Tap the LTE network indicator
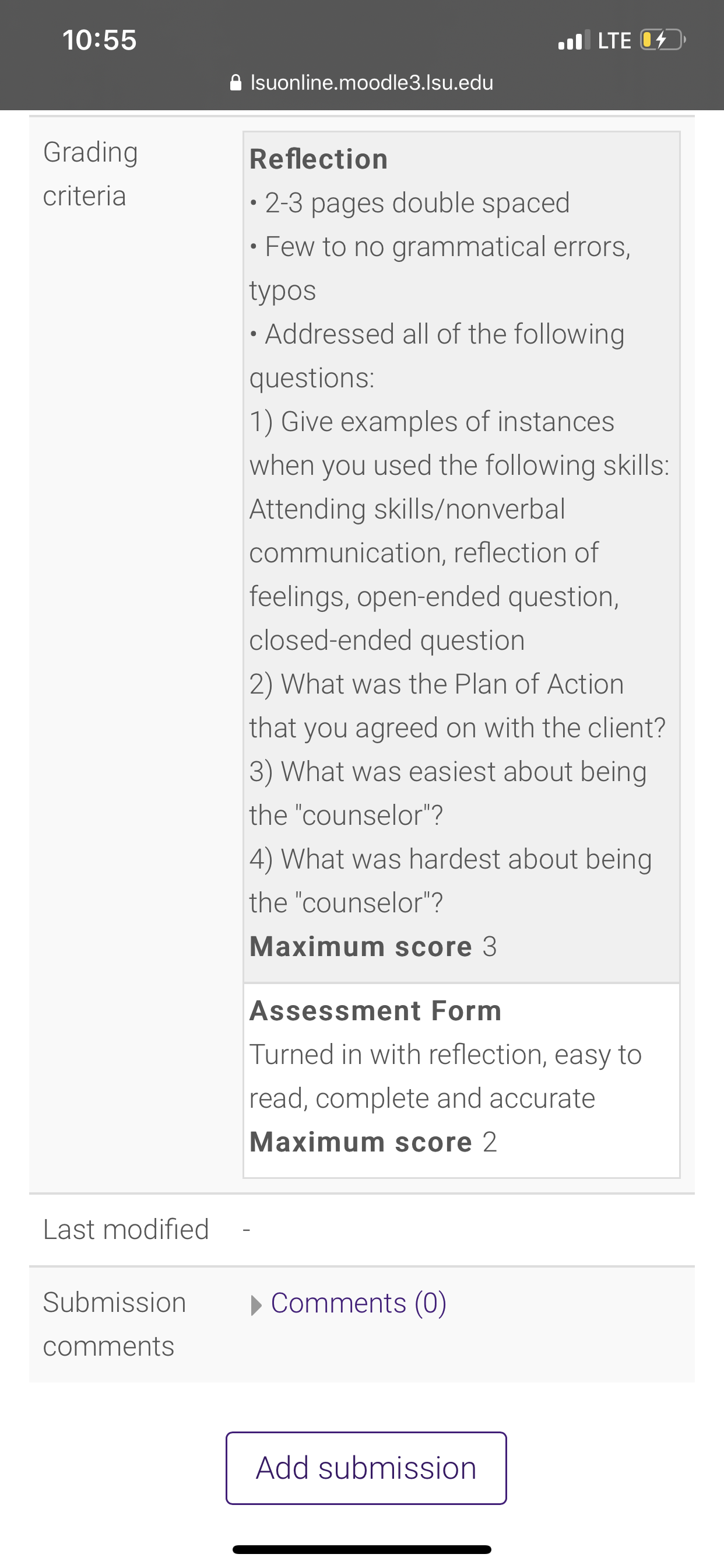This screenshot has width=724, height=1568. tap(614, 41)
